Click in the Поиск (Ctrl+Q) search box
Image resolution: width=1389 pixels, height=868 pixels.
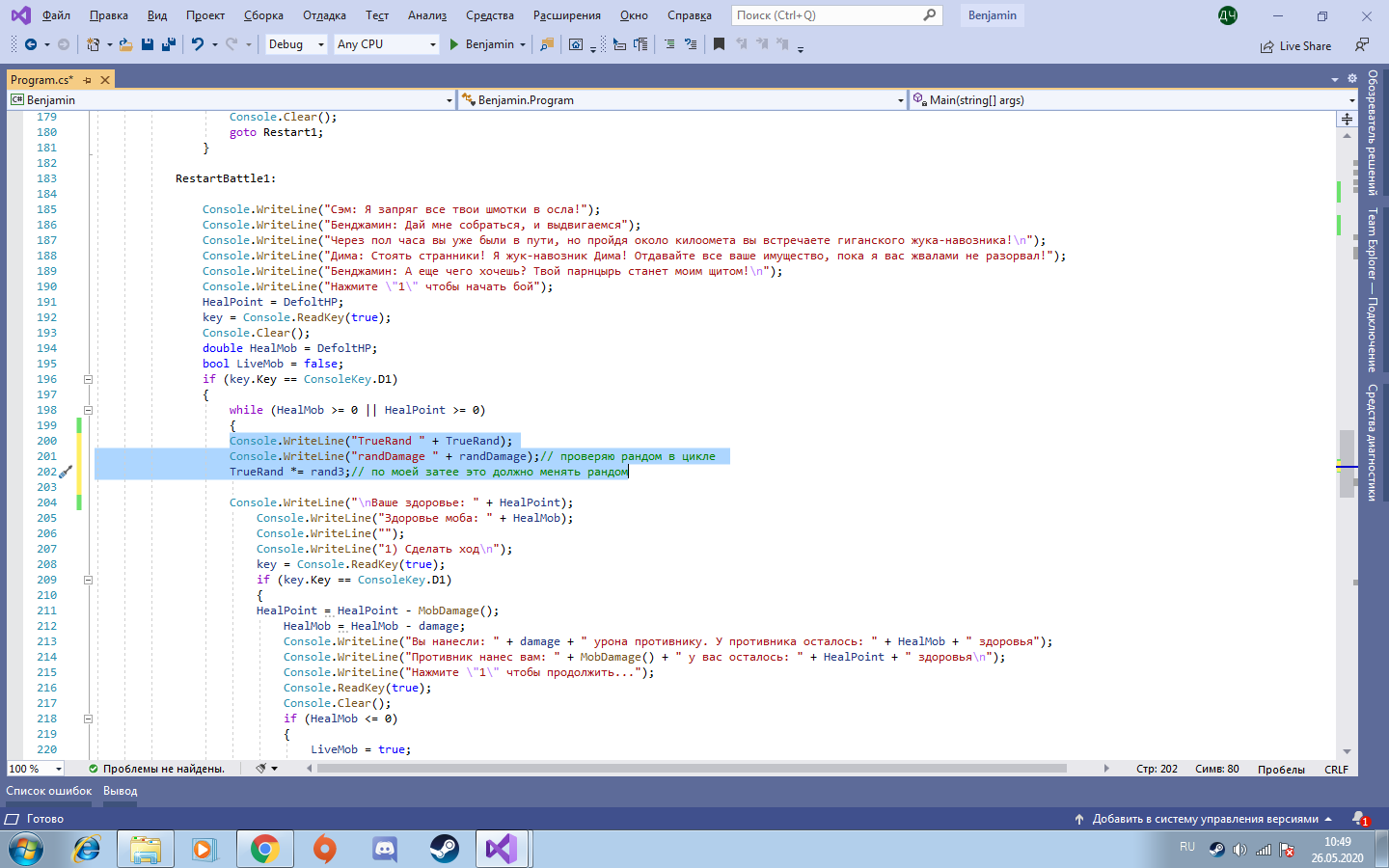pos(835,15)
